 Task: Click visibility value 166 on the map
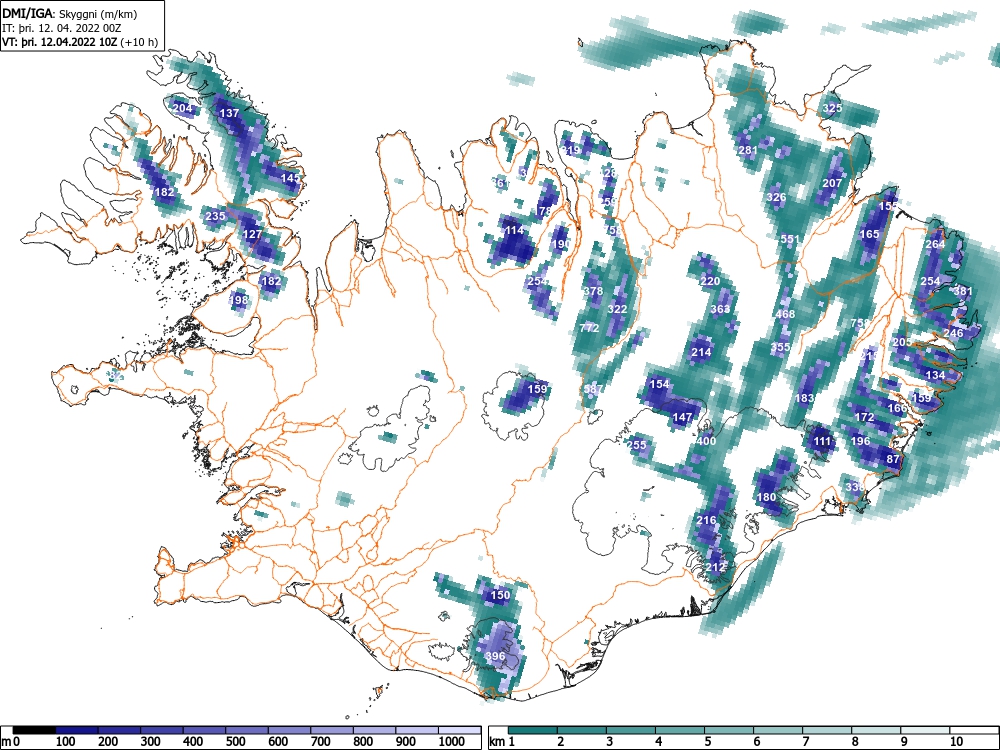897,408
